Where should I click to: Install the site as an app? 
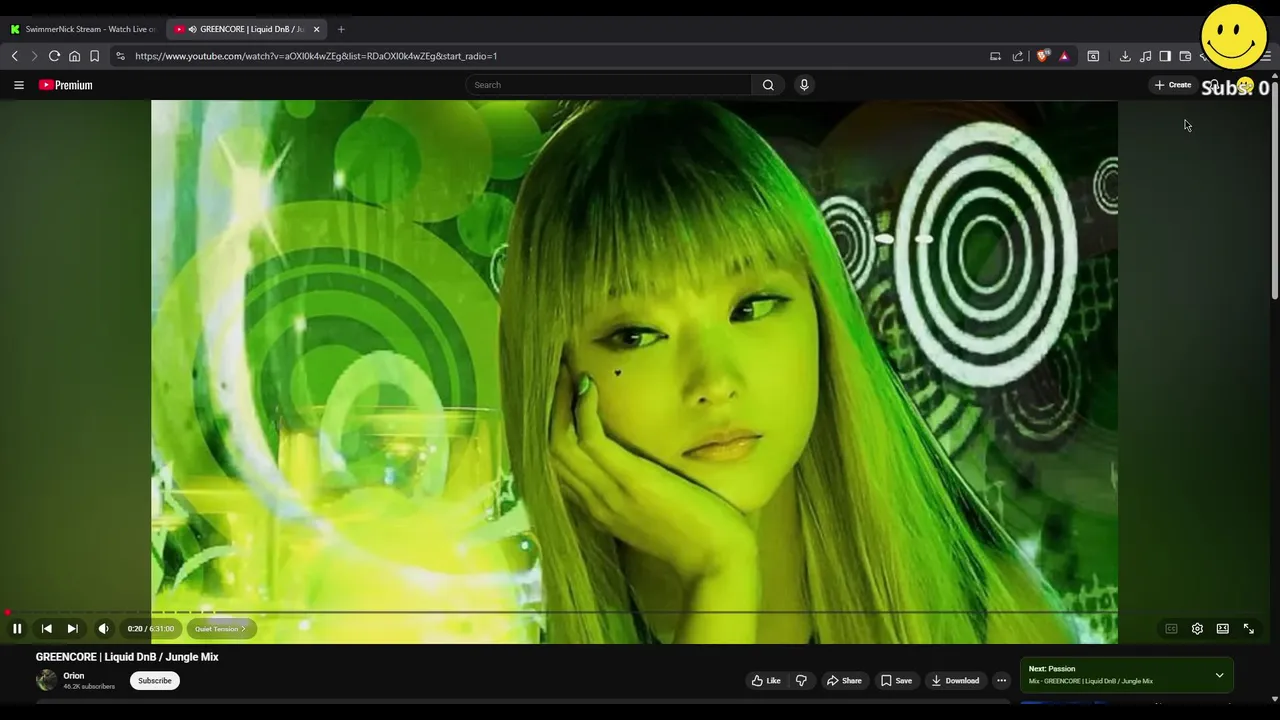click(995, 56)
